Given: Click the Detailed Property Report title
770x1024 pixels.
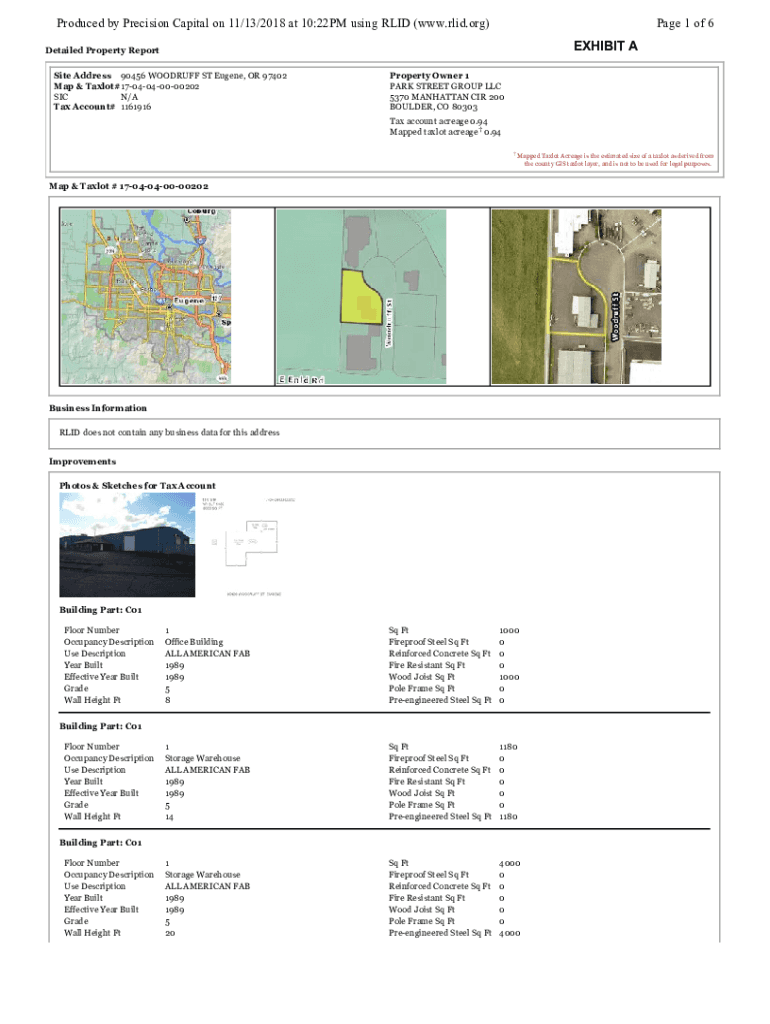Looking at the screenshot, I should click(102, 50).
